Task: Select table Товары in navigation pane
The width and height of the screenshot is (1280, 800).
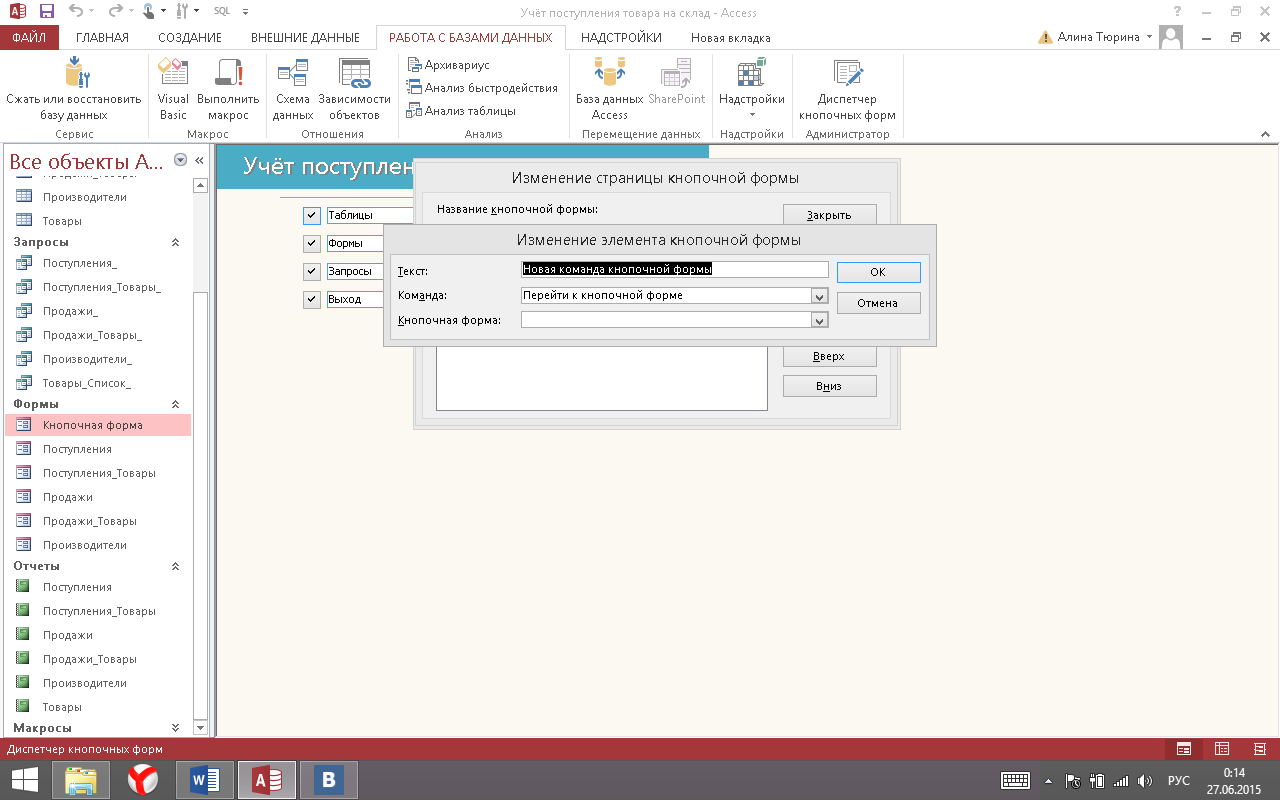Action: (x=98, y=221)
